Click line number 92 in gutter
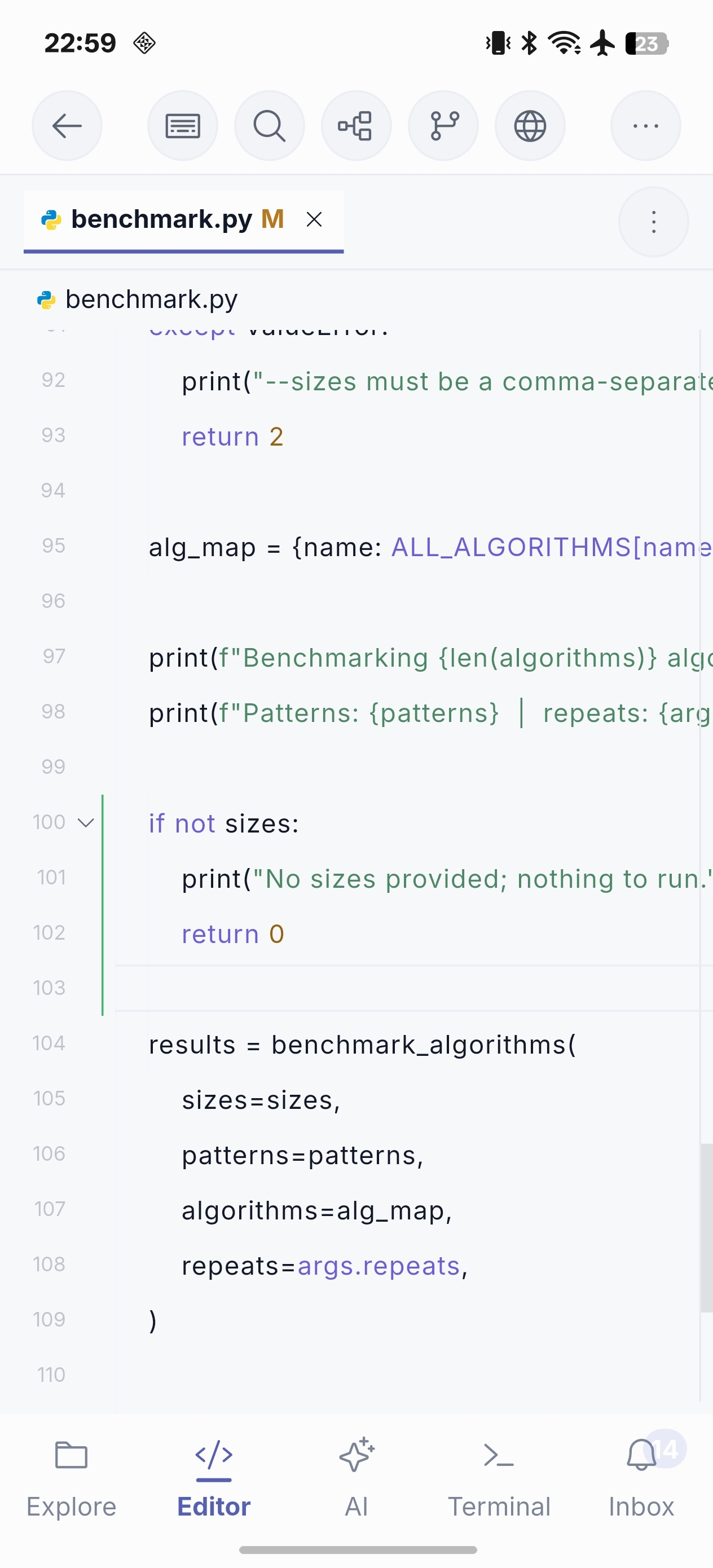This screenshot has width=713, height=1568. pos(54,380)
